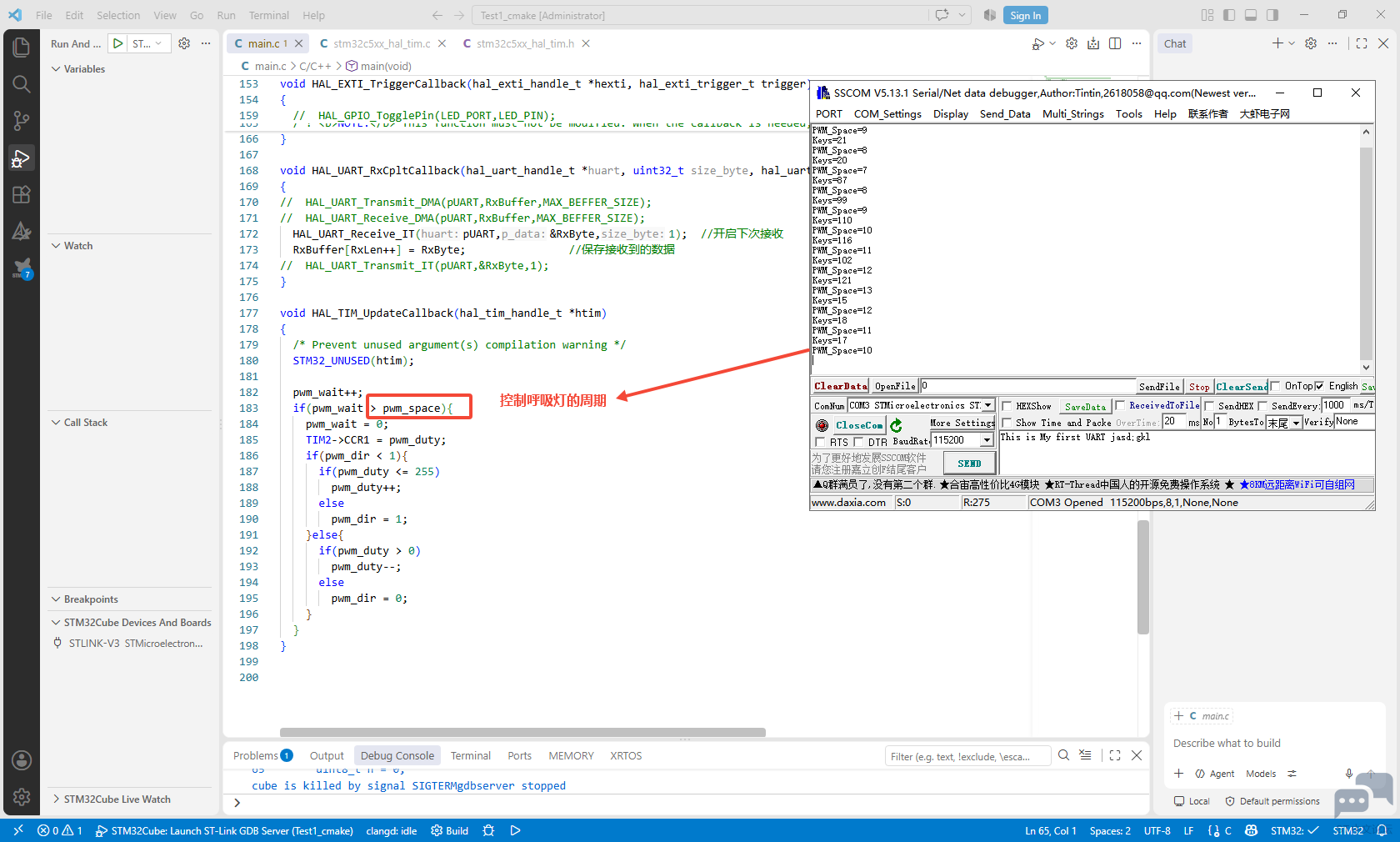Image resolution: width=1400 pixels, height=842 pixels.
Task: Open the Extensions view in activity bar
Action: tap(22, 194)
